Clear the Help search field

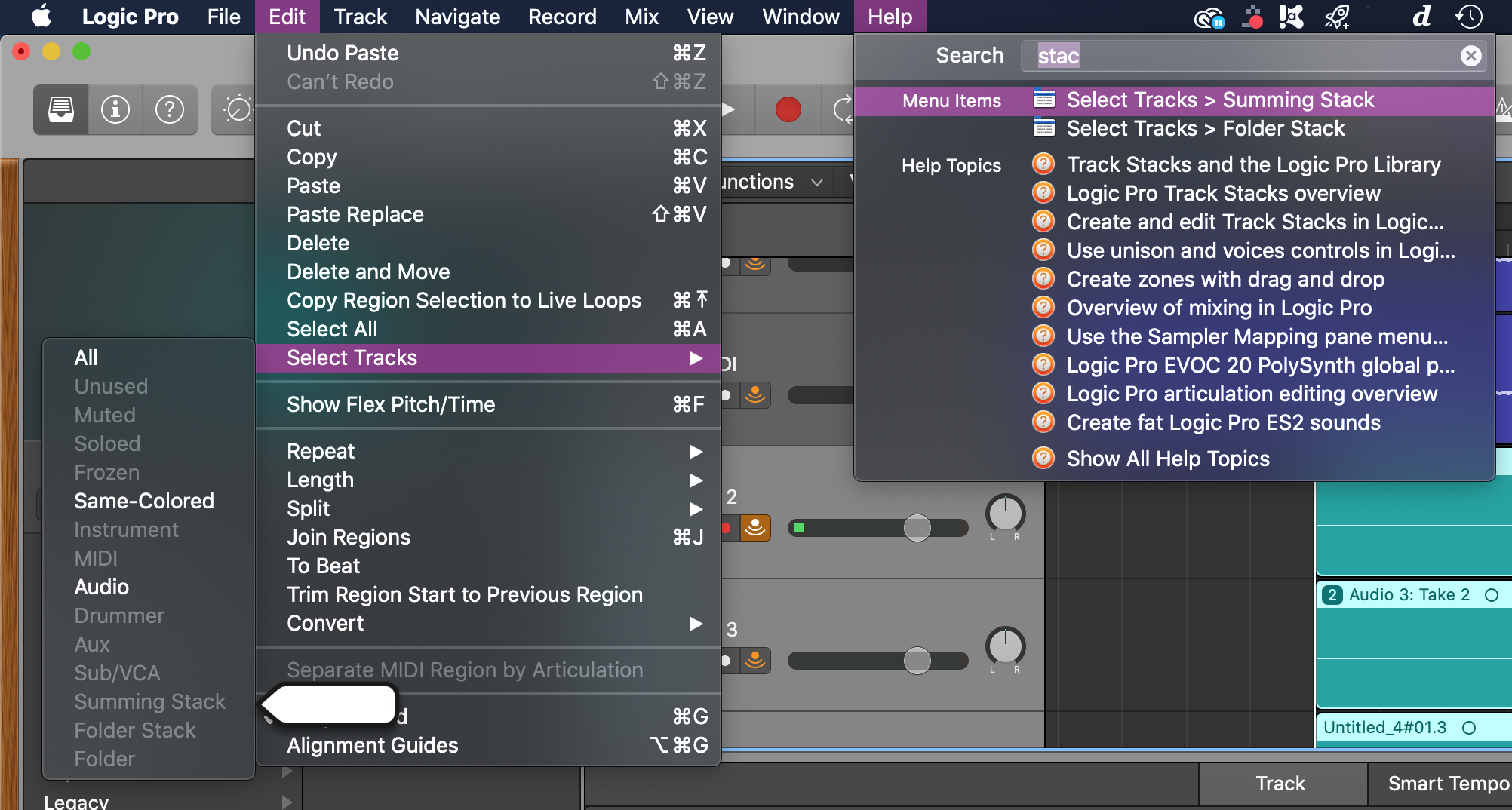[1471, 56]
